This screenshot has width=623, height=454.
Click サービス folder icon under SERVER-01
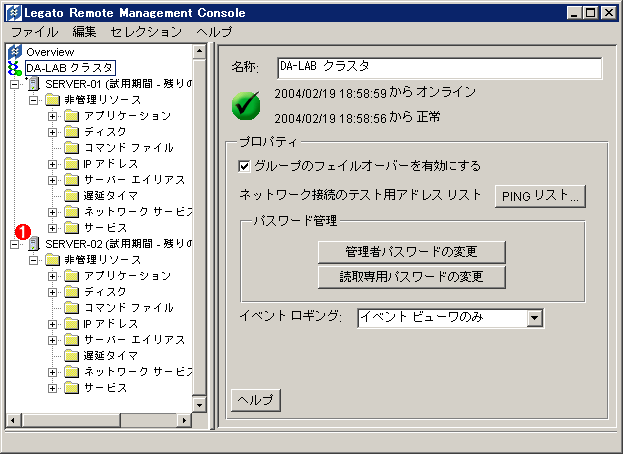click(x=72, y=228)
